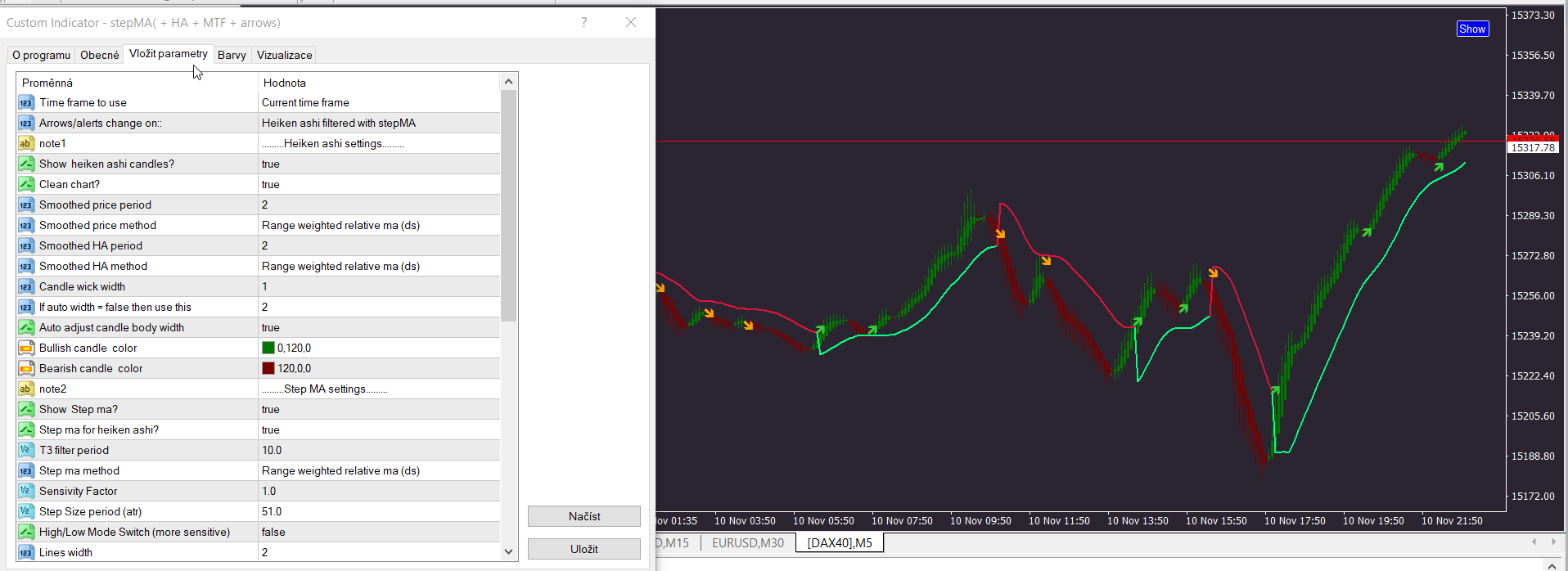This screenshot has width=1568, height=571.
Task: Switch to the O programu tab
Action: point(41,55)
